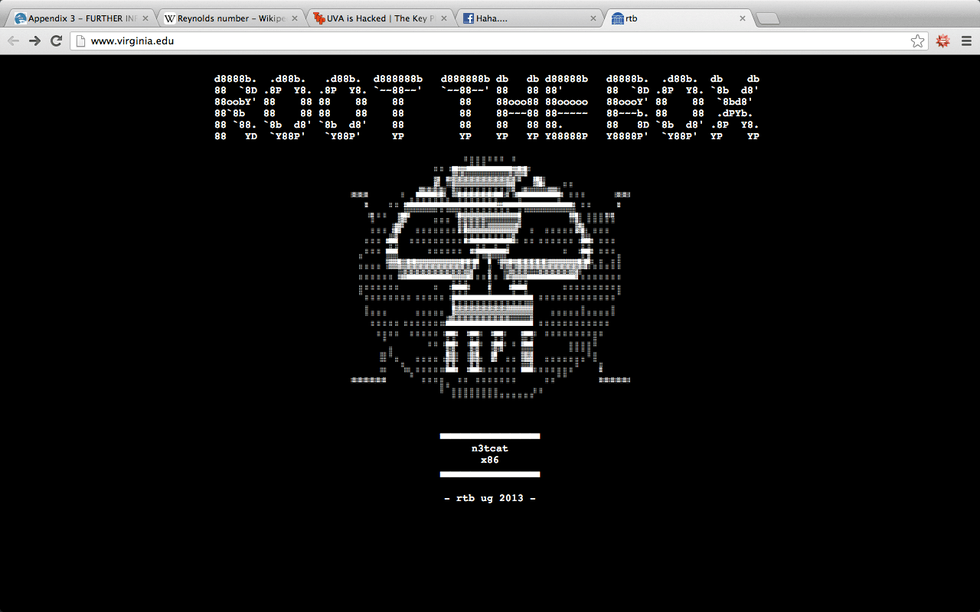
Task: Close the UVA is Hacked tab
Action: coord(443,18)
